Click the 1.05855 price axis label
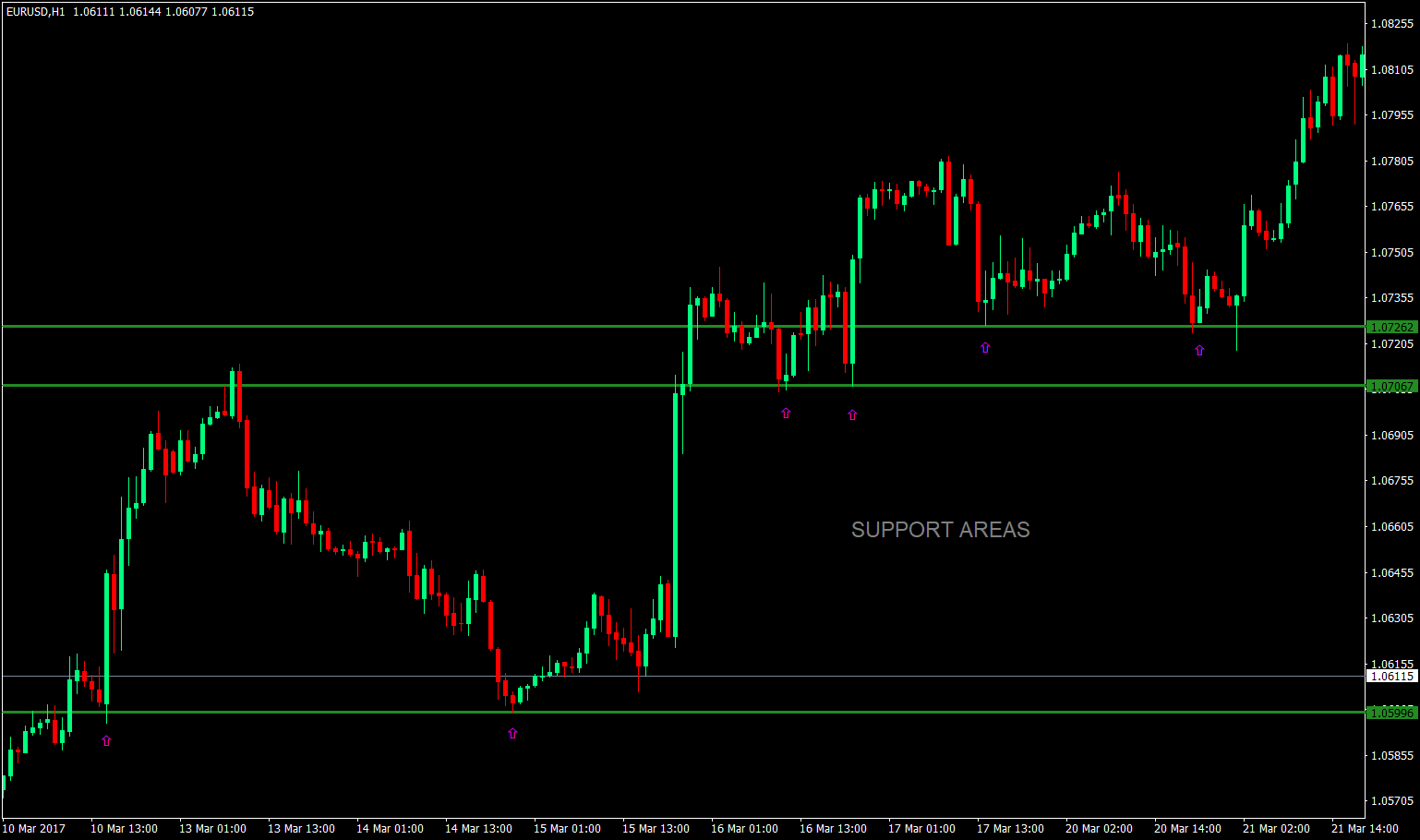 [x=1393, y=755]
